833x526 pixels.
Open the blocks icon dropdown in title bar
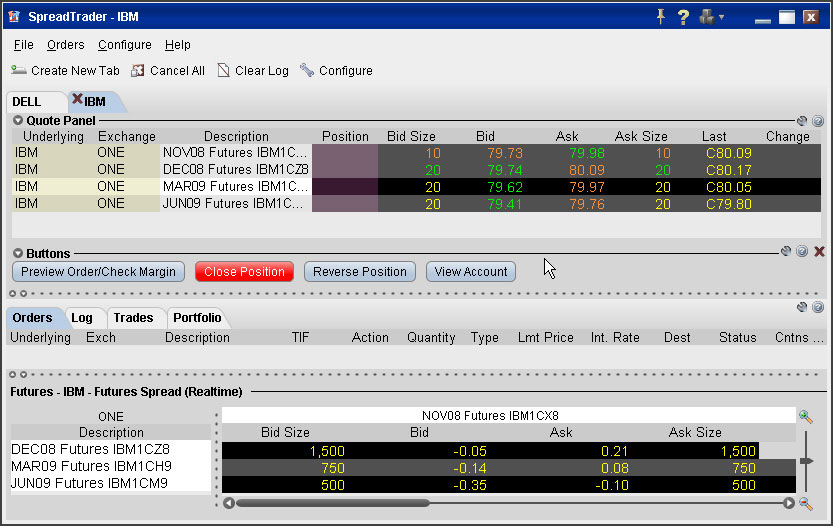[712, 17]
